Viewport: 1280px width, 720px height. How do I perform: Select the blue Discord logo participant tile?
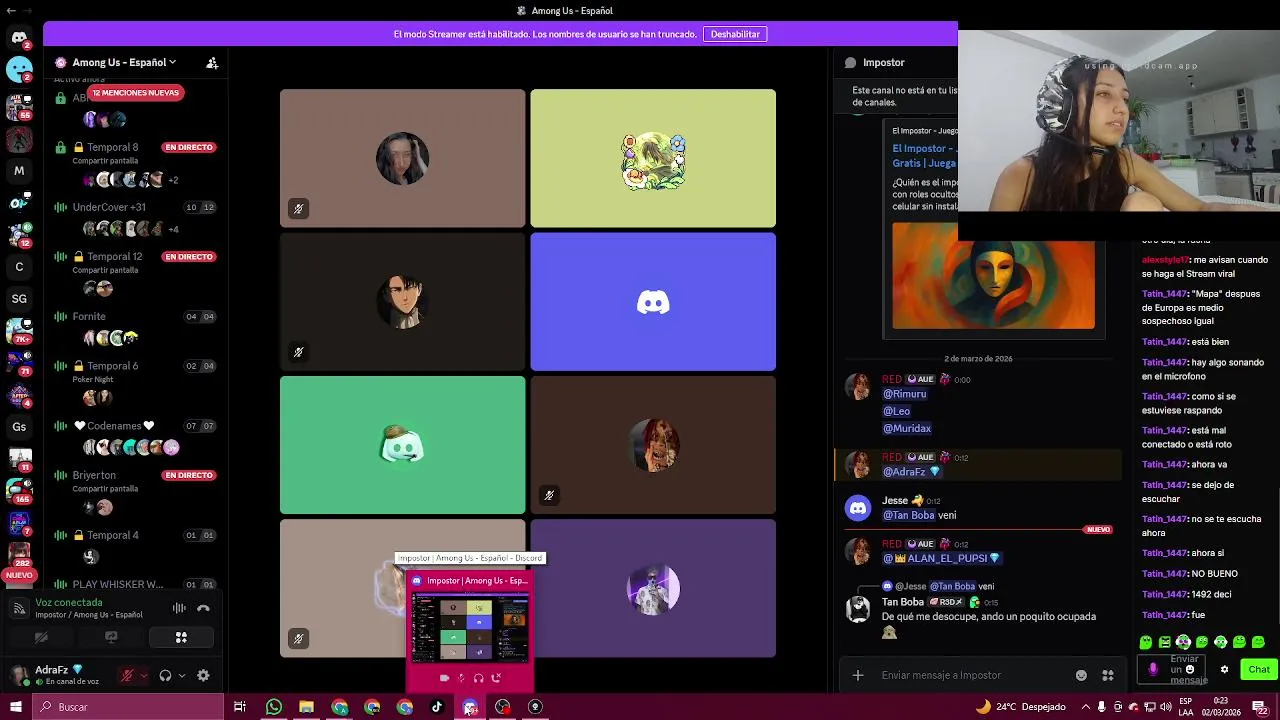click(x=653, y=302)
